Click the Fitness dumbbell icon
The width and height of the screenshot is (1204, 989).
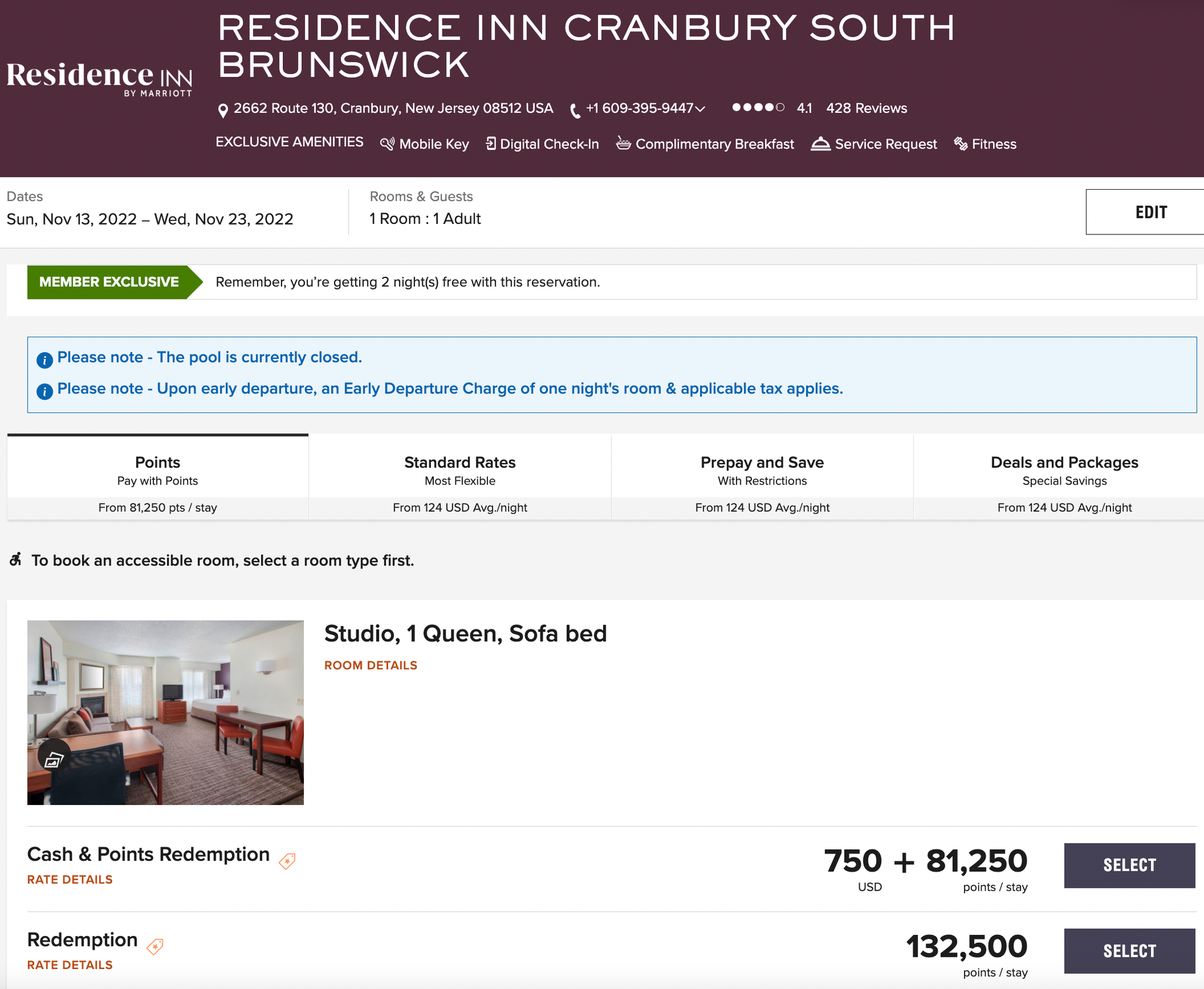pyautogui.click(x=961, y=143)
